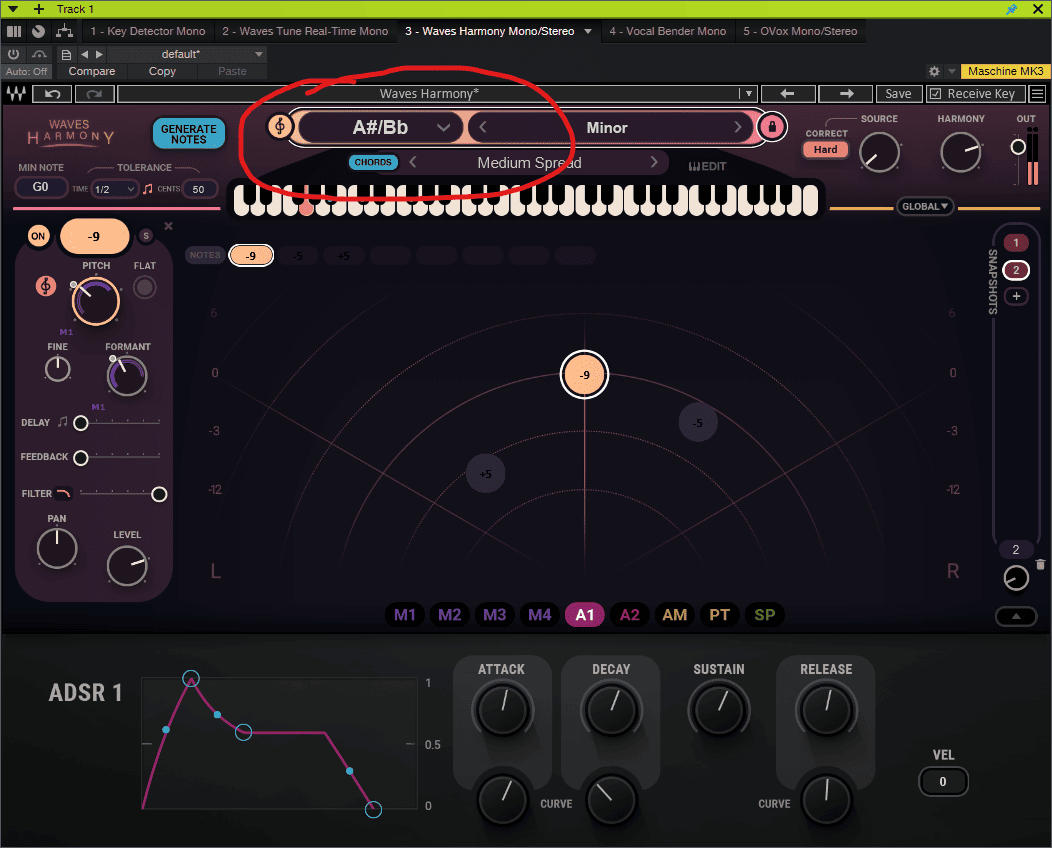Click the Filter slider handle
The height and width of the screenshot is (848, 1052).
[x=159, y=494]
